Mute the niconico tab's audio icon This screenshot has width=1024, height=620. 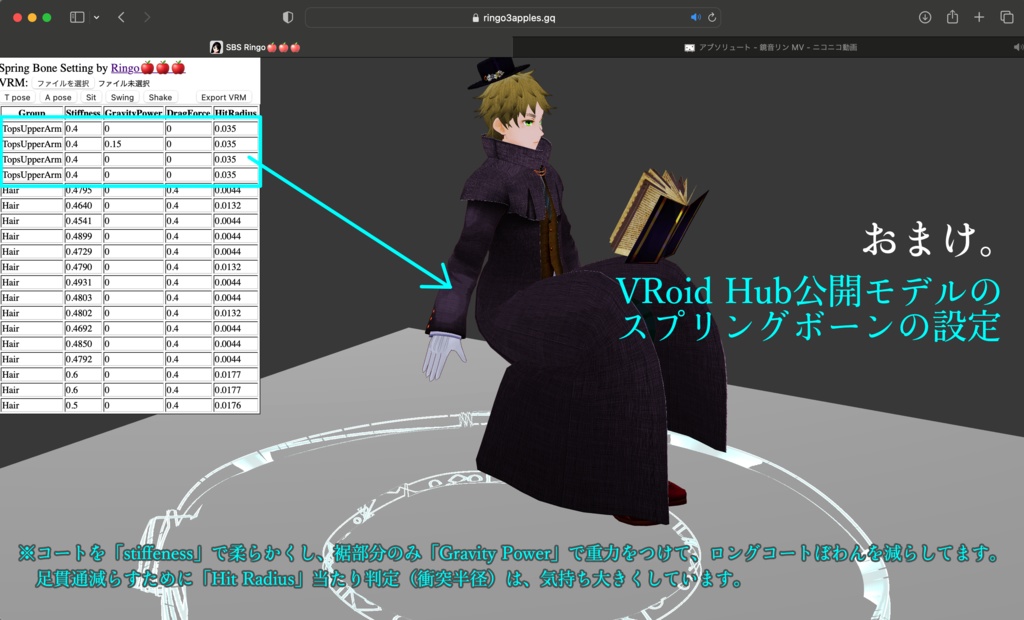pyautogui.click(x=1016, y=45)
